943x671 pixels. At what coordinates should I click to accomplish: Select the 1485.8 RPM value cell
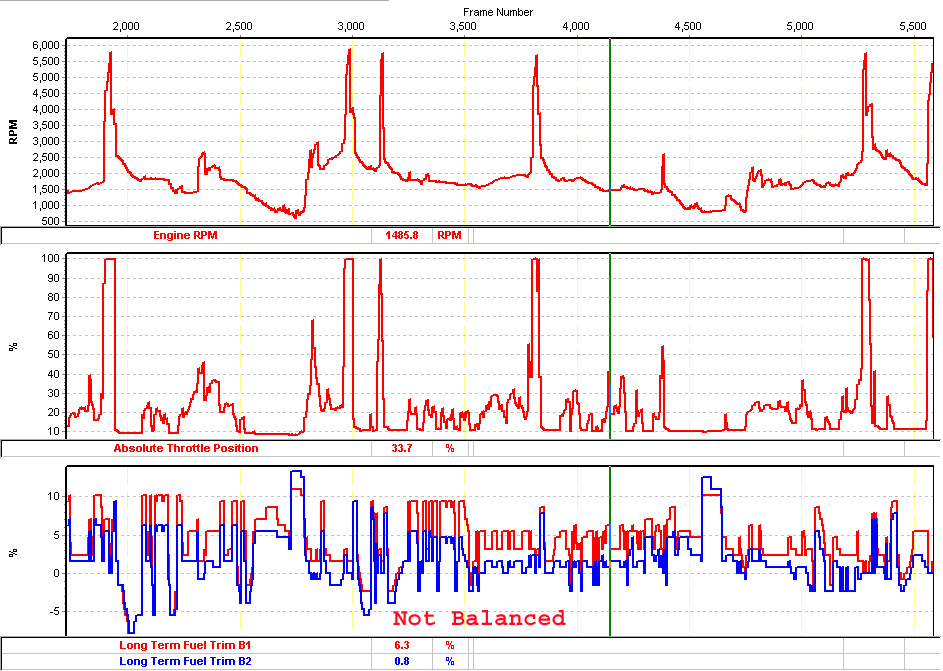[x=402, y=236]
